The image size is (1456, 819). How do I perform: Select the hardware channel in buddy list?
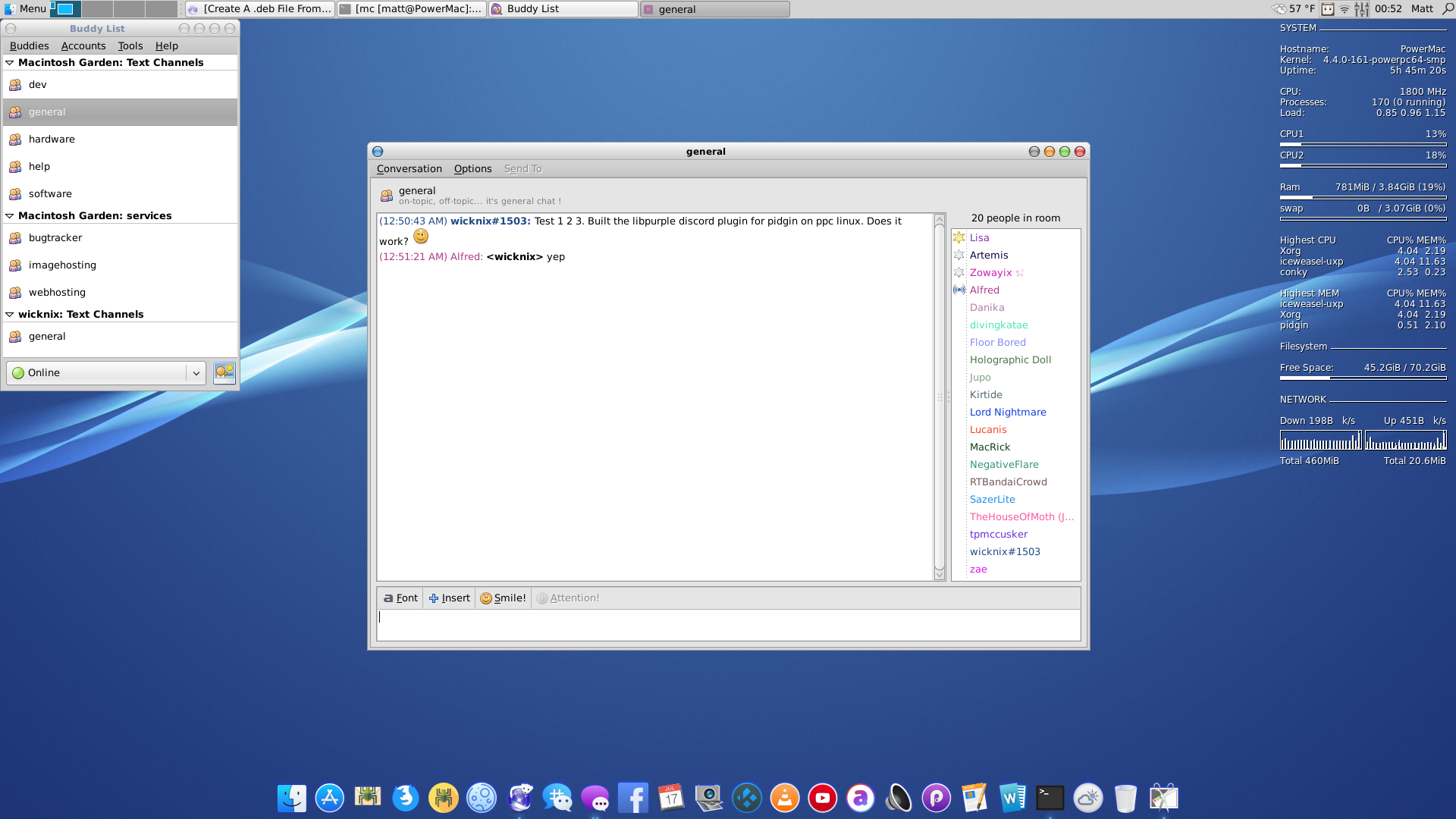pos(52,139)
